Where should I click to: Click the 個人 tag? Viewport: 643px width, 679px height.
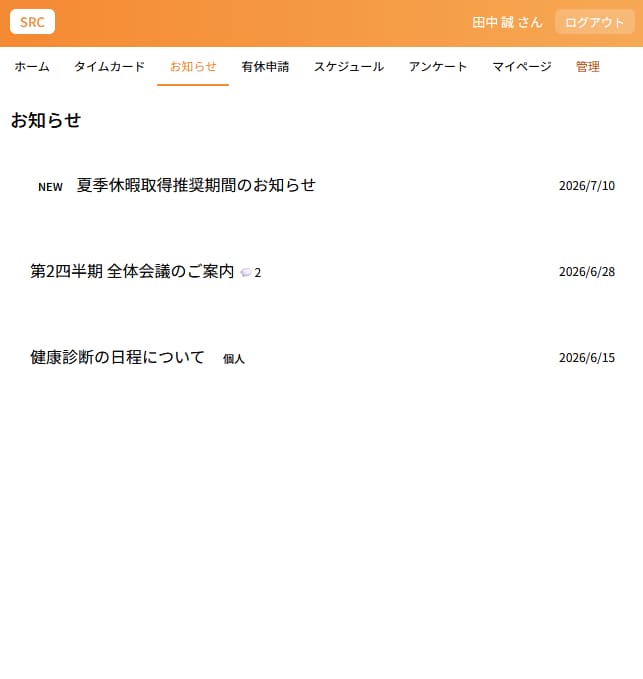(x=234, y=359)
